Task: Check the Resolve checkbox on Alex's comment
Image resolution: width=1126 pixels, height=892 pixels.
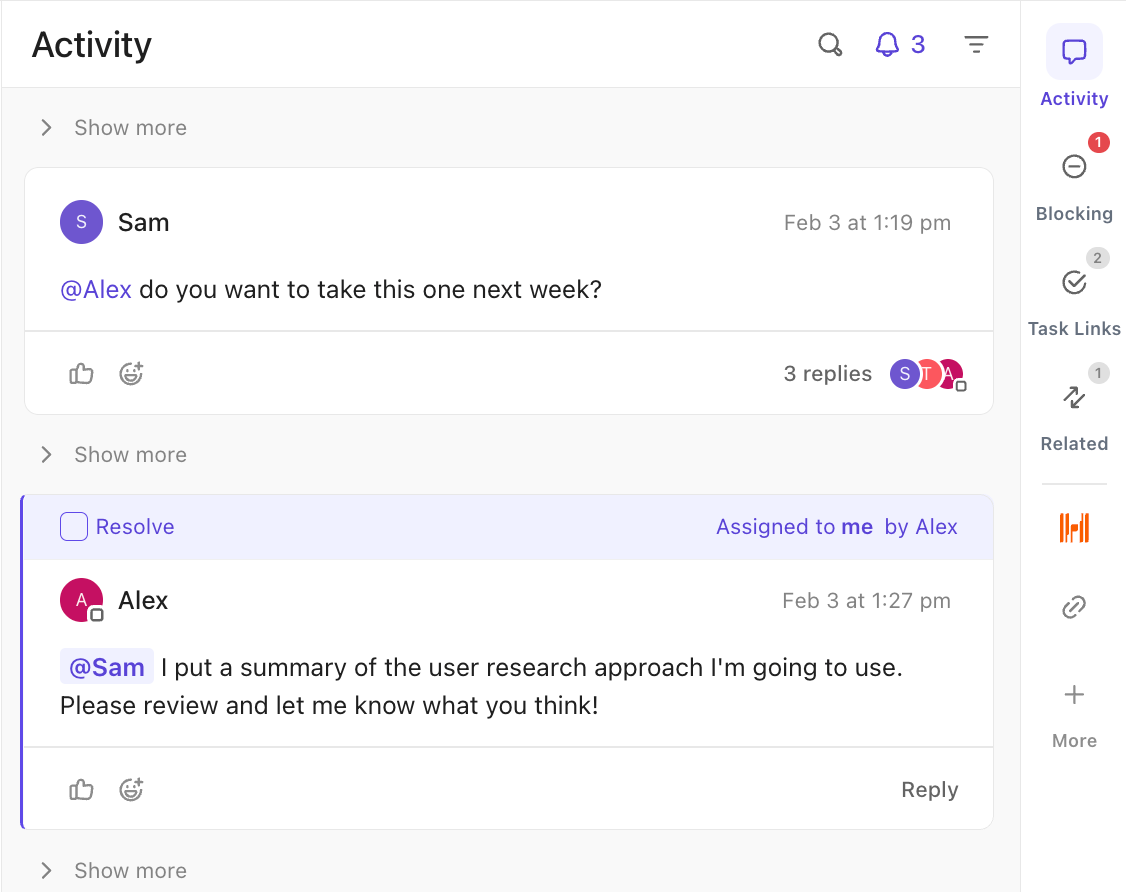Action: pos(73,526)
